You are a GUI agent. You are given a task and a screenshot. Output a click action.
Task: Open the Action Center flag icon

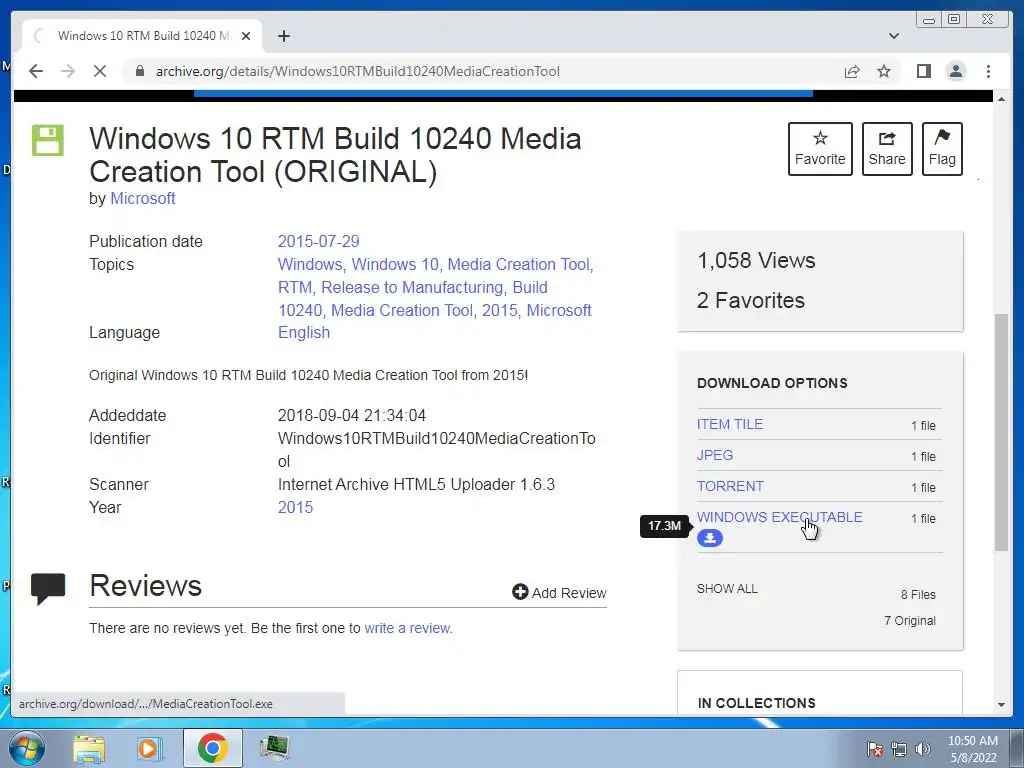[x=874, y=749]
